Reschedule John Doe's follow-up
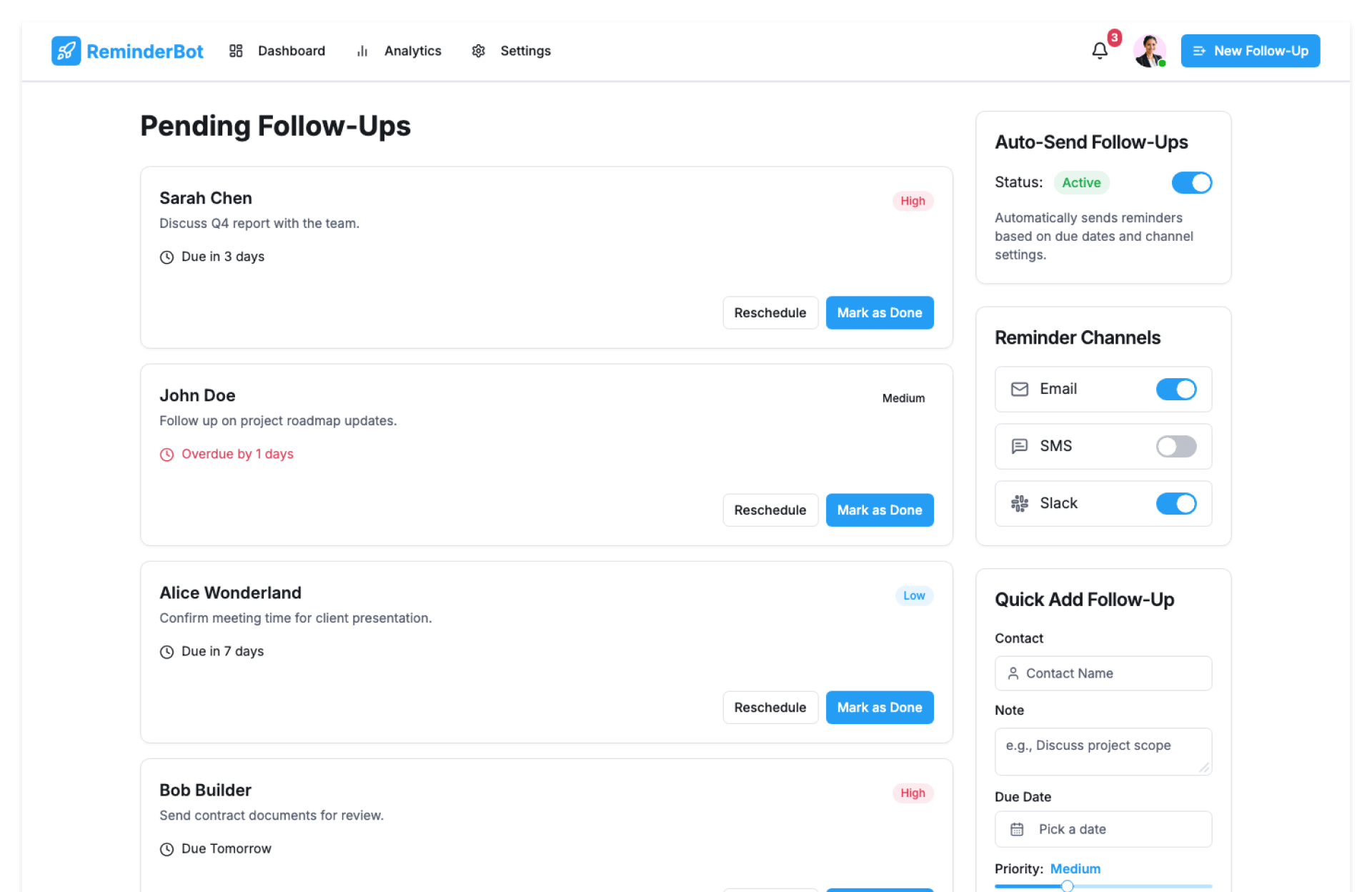 [770, 510]
